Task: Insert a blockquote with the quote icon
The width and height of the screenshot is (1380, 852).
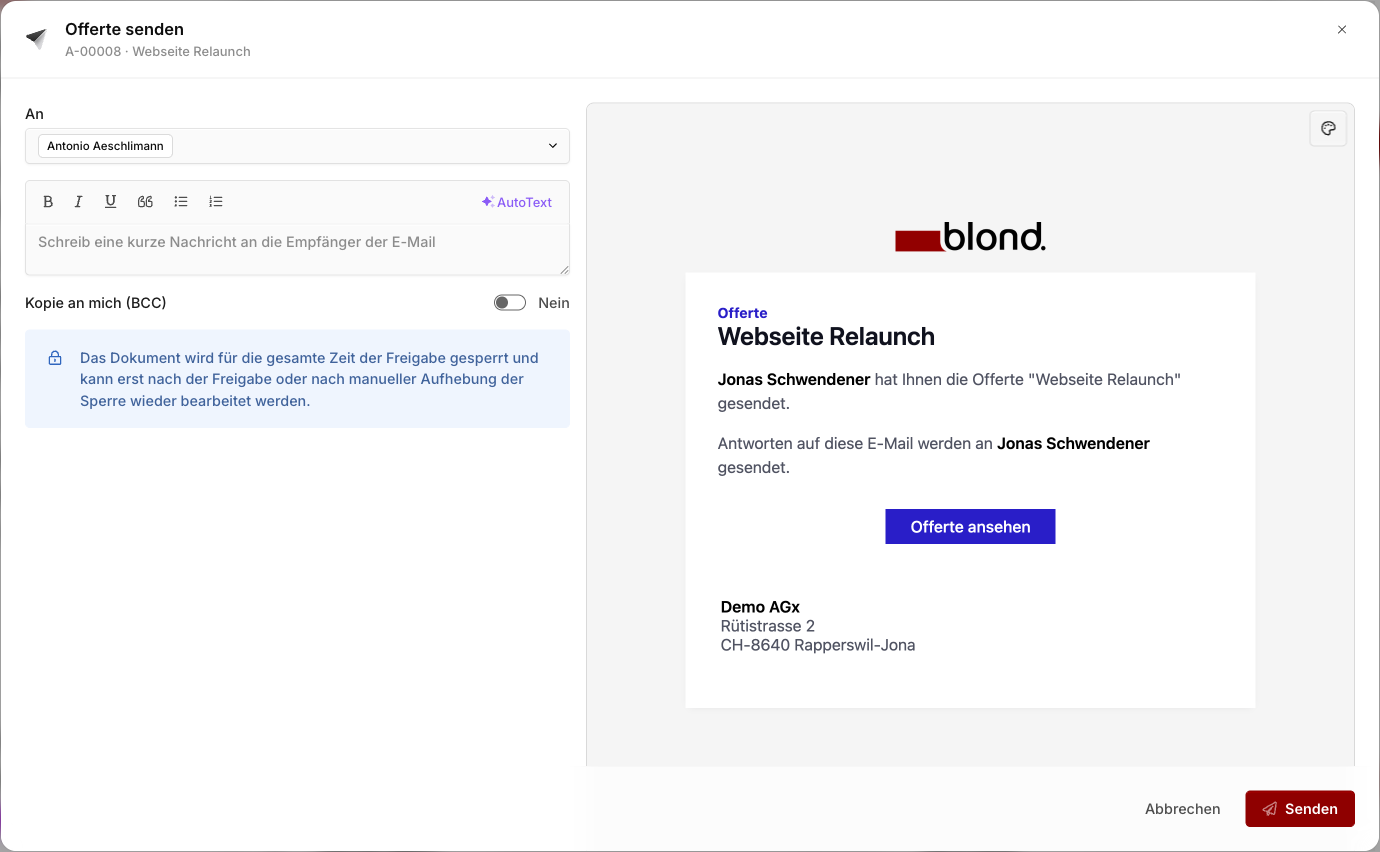Action: pos(145,202)
